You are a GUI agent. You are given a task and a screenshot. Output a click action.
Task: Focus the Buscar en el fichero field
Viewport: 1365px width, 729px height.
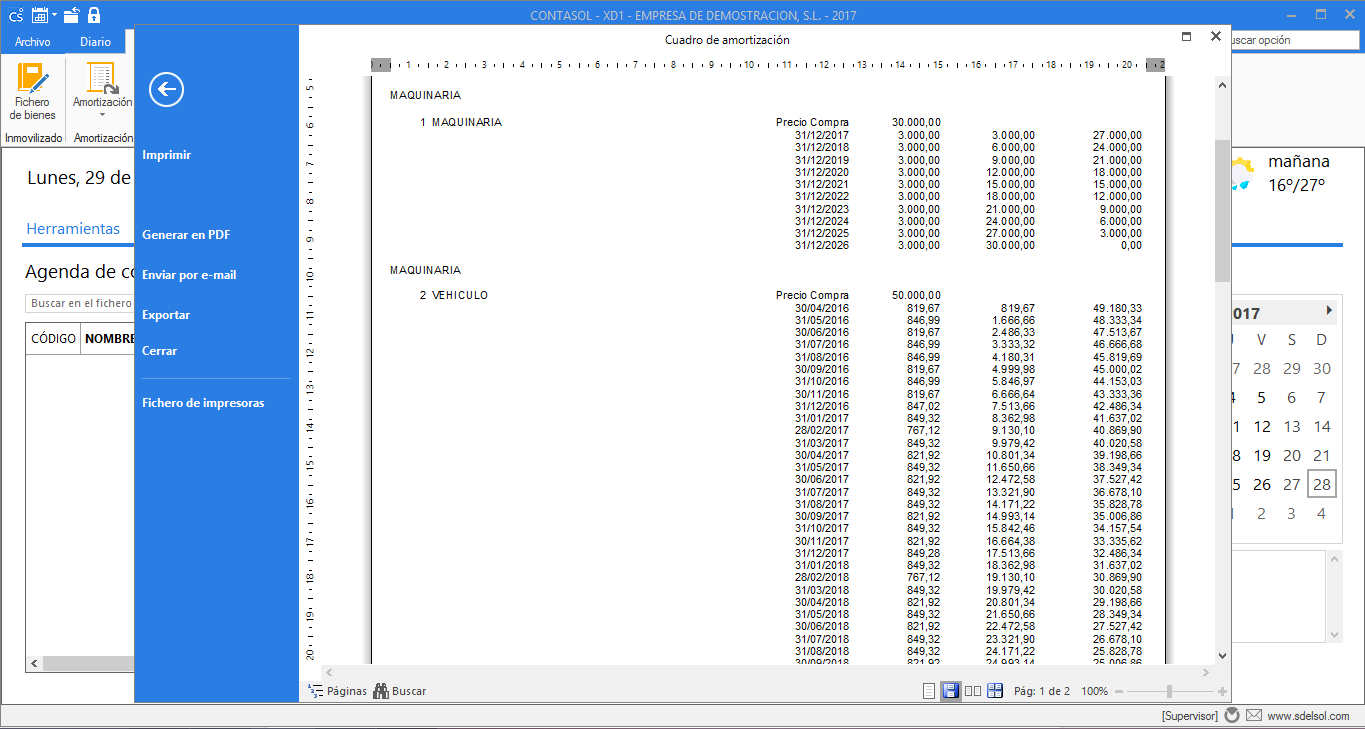(x=80, y=303)
